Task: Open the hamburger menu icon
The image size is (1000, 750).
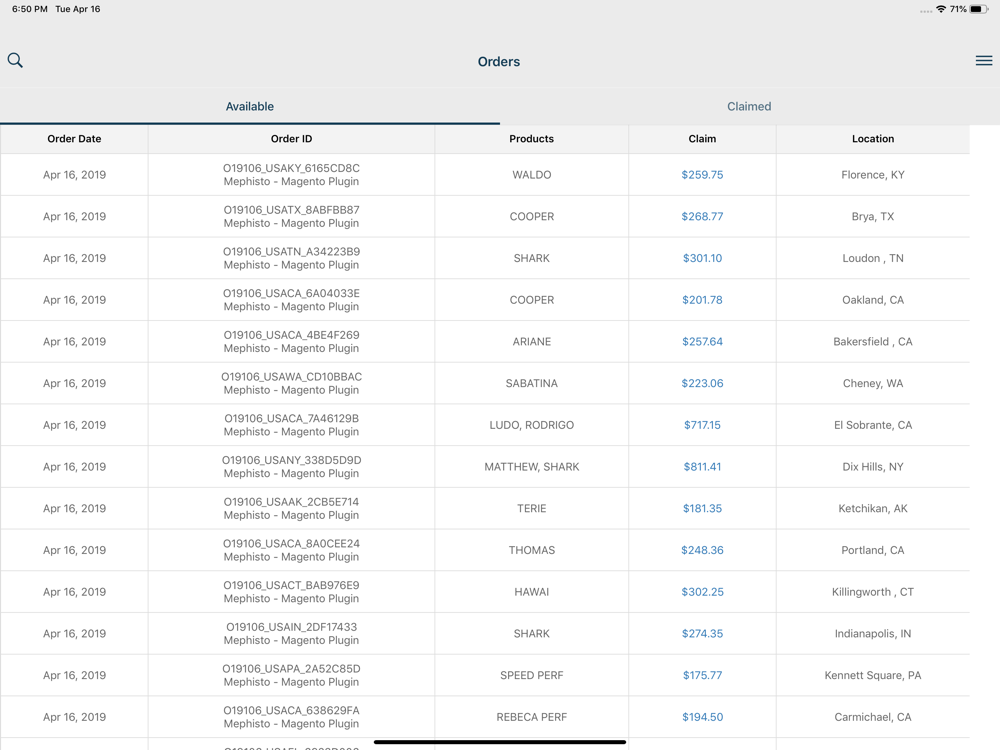Action: [983, 61]
